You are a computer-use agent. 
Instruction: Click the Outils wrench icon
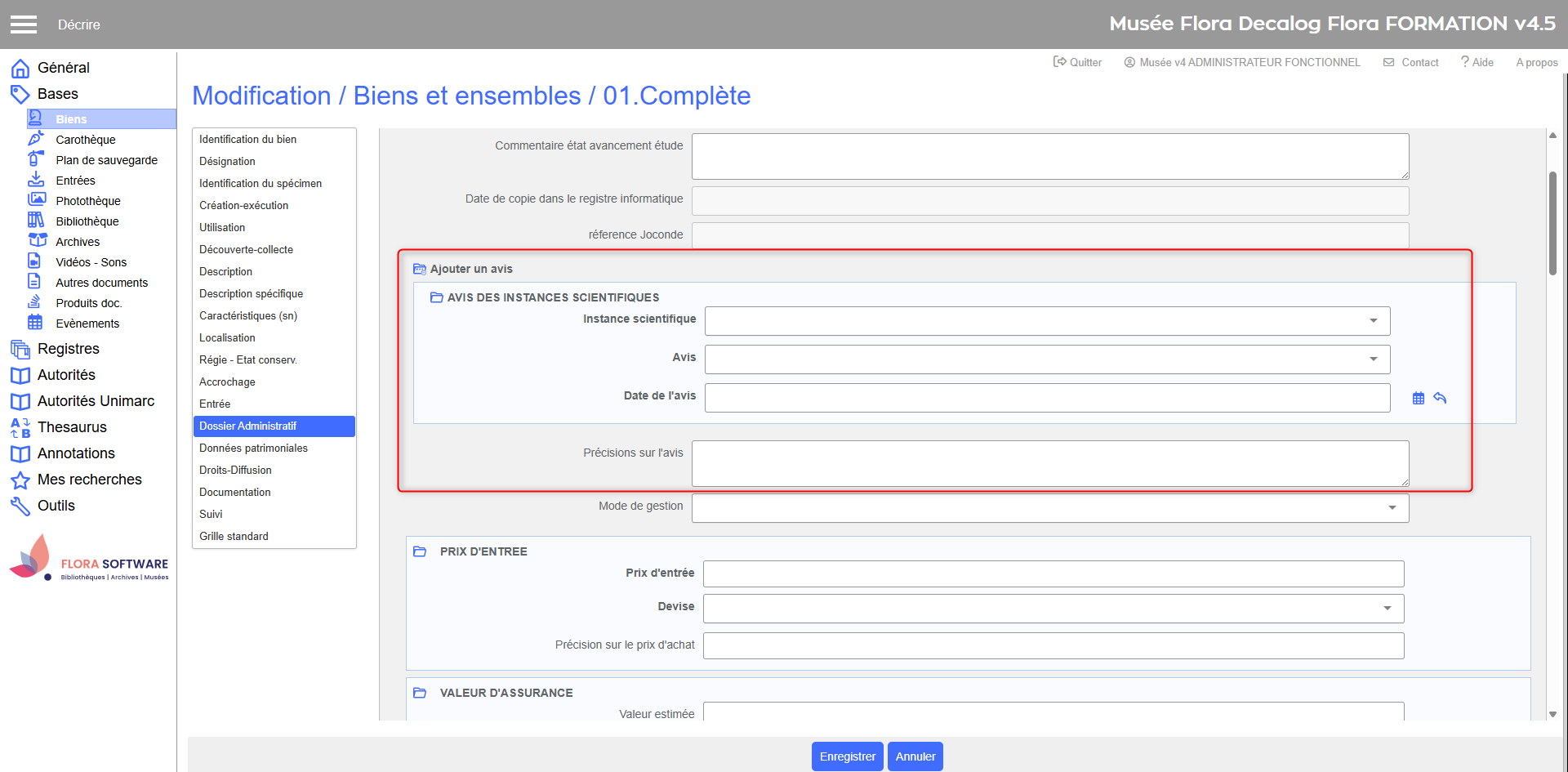[x=20, y=506]
